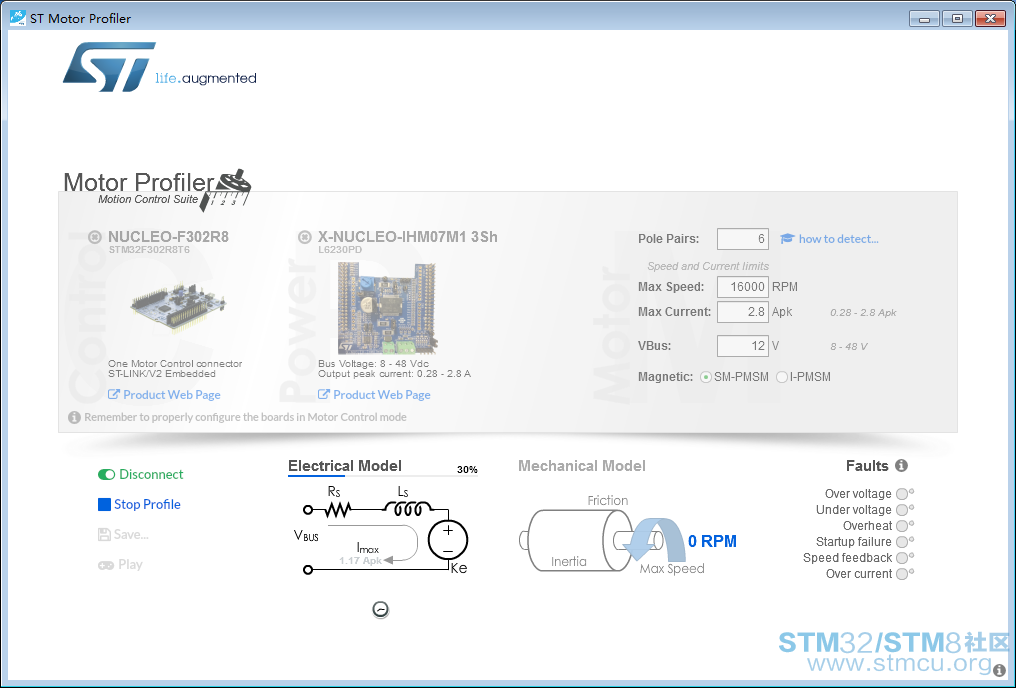The image size is (1016, 688).
Task: Click the ST Motor Profiler title bar icon
Action: point(17,17)
